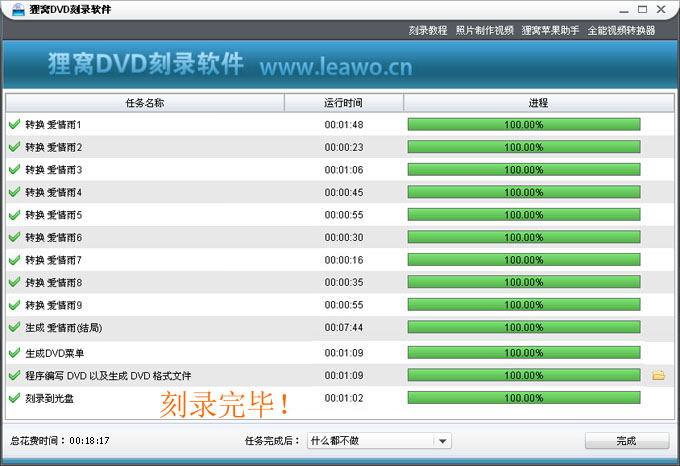This screenshot has width=680, height=466.
Task: Select 程序编写 DVD 以及生成 DVD 格式文件
Action: 340,375
